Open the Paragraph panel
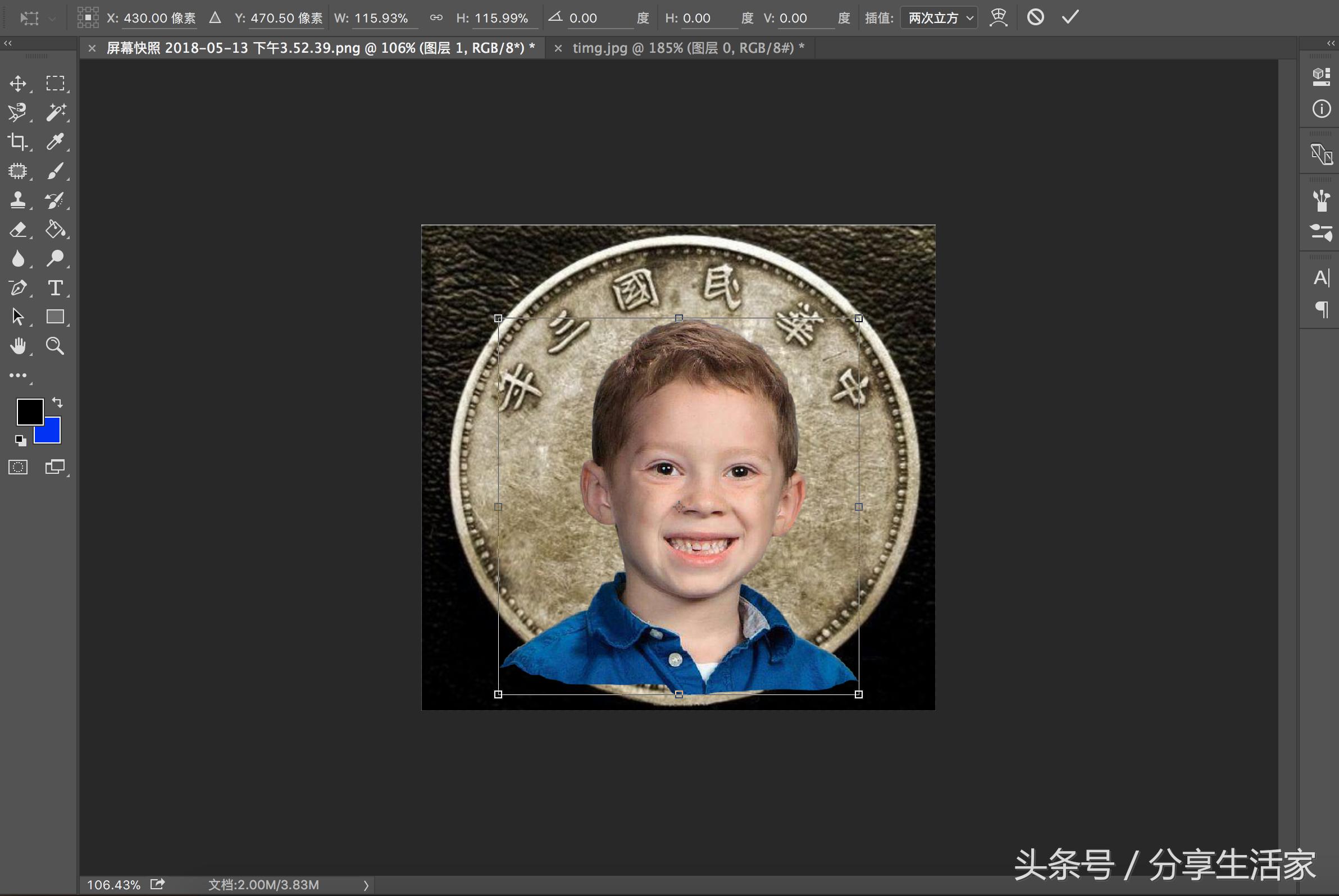Screen dimensions: 1339x896 click(x=1320, y=309)
